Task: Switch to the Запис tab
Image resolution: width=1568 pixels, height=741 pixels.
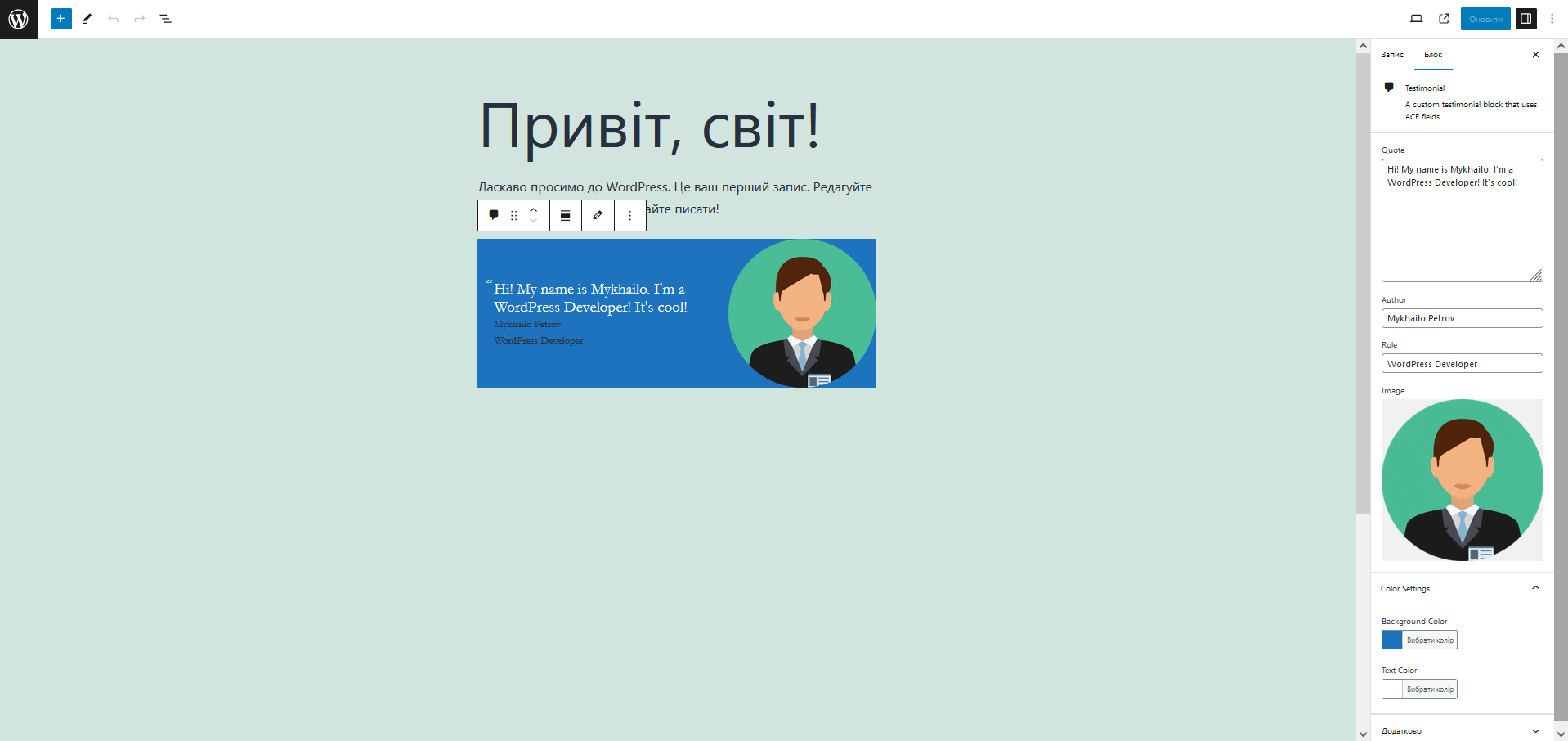Action: 1392,55
